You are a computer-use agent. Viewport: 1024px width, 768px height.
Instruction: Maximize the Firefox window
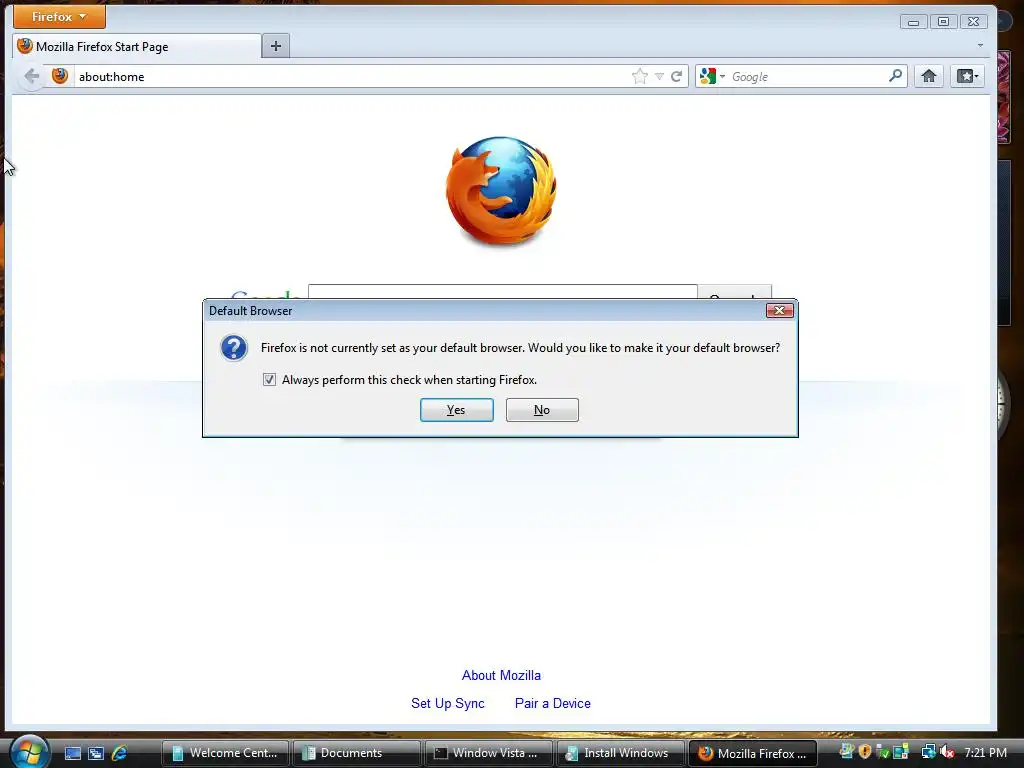point(944,22)
